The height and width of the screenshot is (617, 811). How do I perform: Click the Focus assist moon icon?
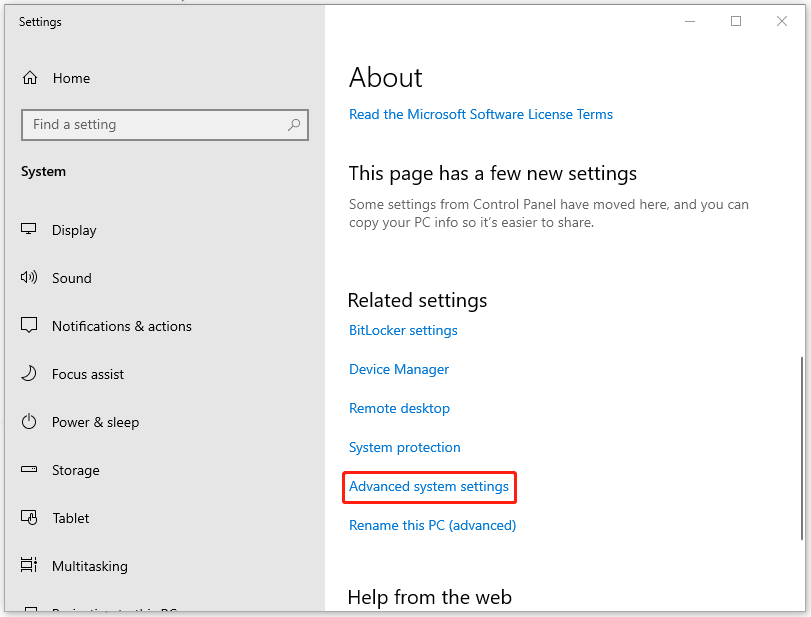tap(29, 373)
